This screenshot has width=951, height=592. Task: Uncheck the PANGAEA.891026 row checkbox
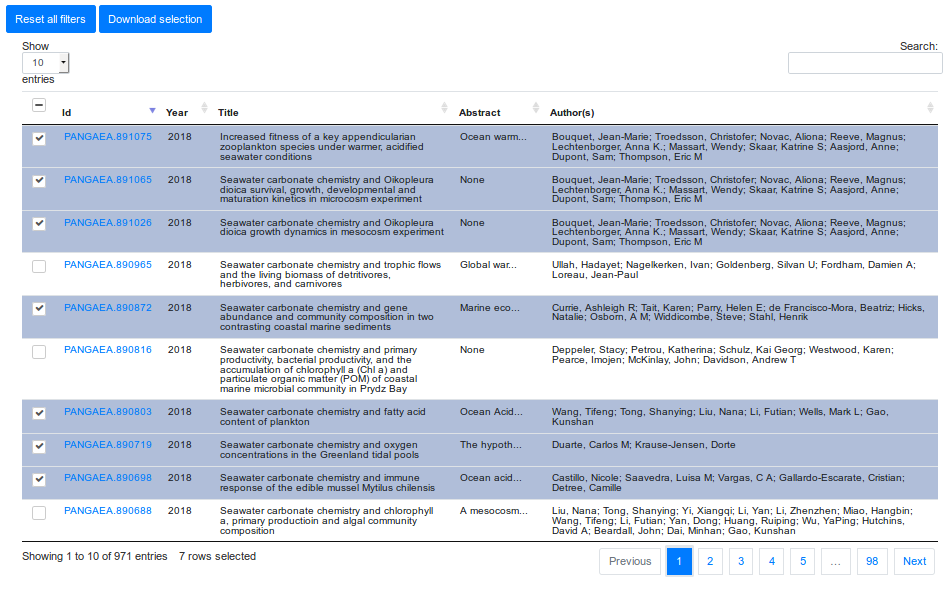(x=39, y=223)
